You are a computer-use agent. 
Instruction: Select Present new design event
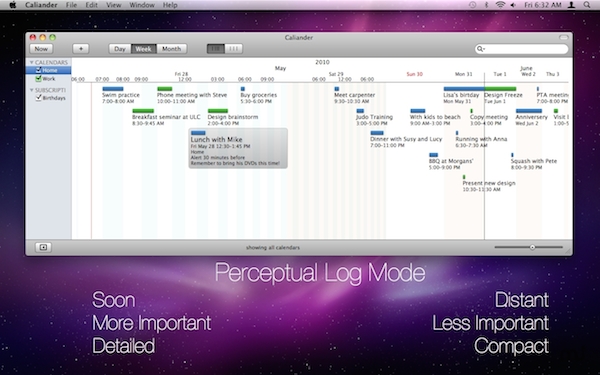pyautogui.click(x=489, y=184)
